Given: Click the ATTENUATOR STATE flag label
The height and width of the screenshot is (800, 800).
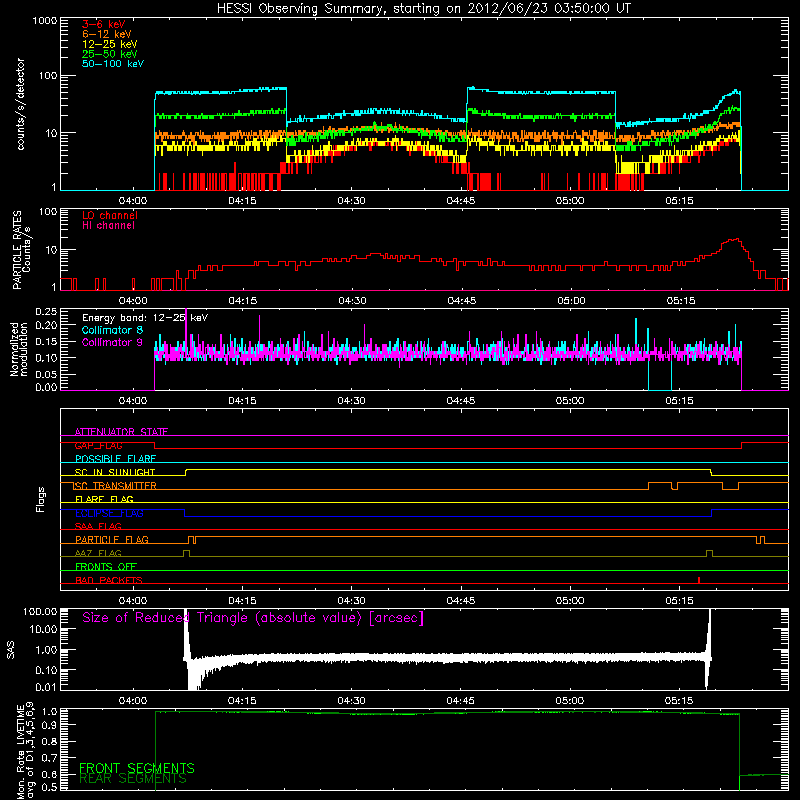Looking at the screenshot, I should [x=121, y=432].
